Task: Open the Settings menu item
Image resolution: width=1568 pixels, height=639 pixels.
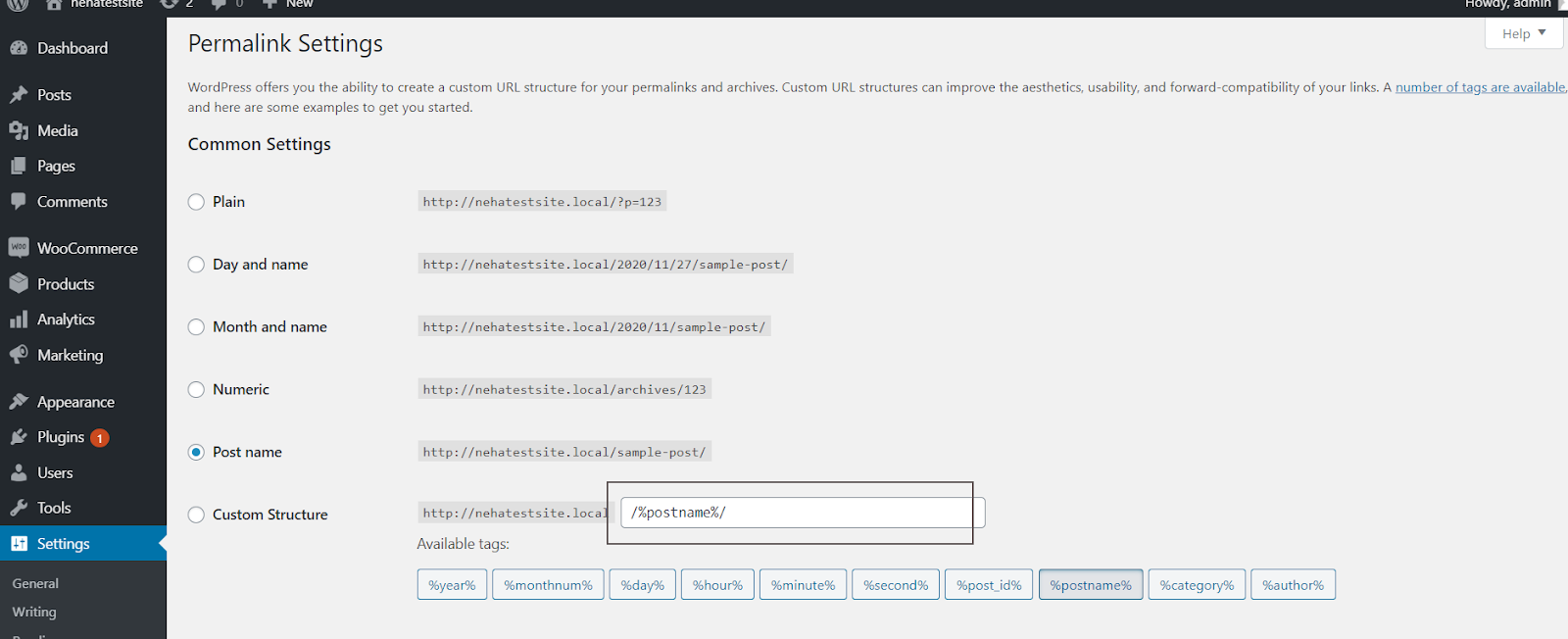Action: (83, 544)
